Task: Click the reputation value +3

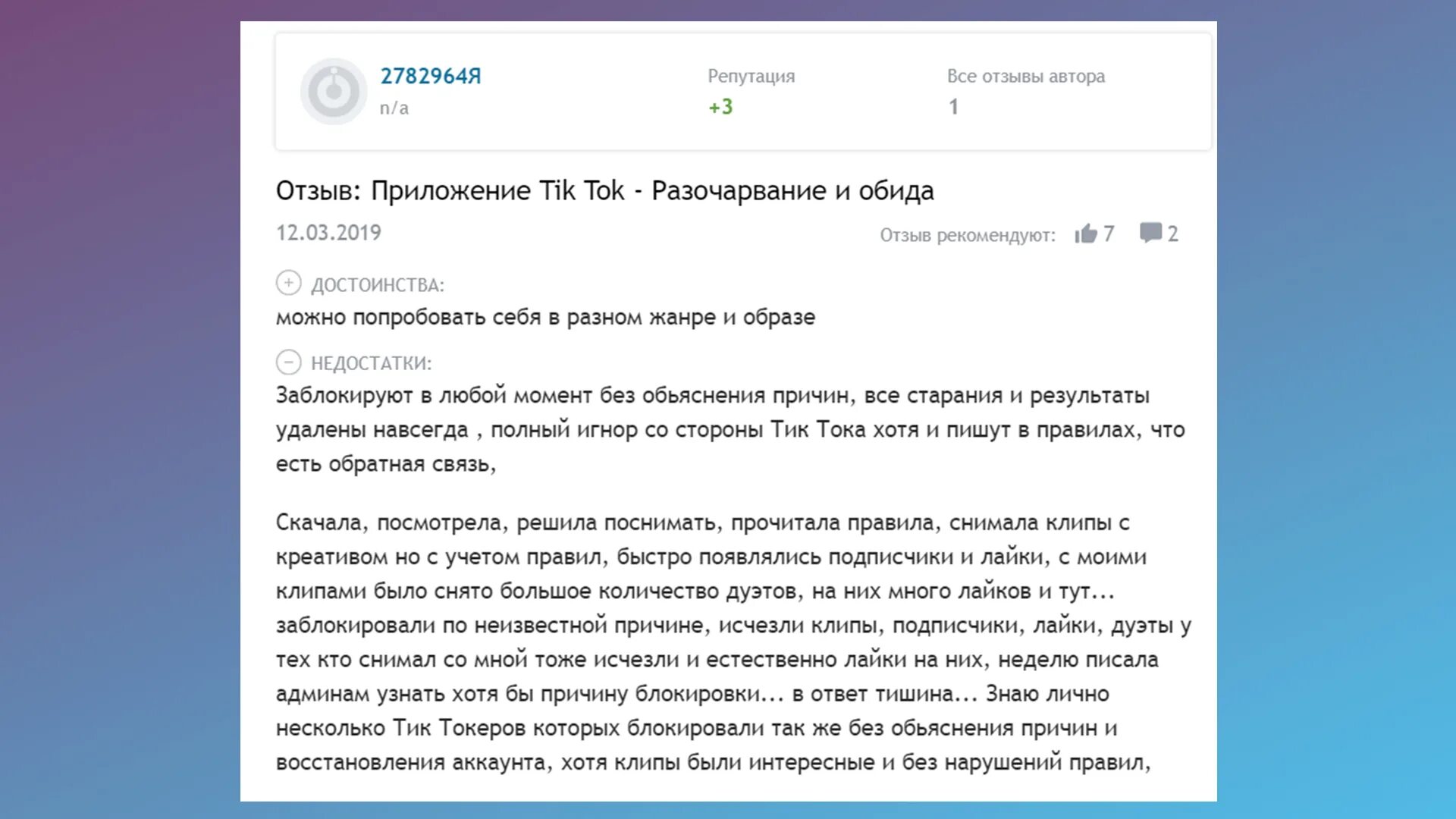Action: 720,107
